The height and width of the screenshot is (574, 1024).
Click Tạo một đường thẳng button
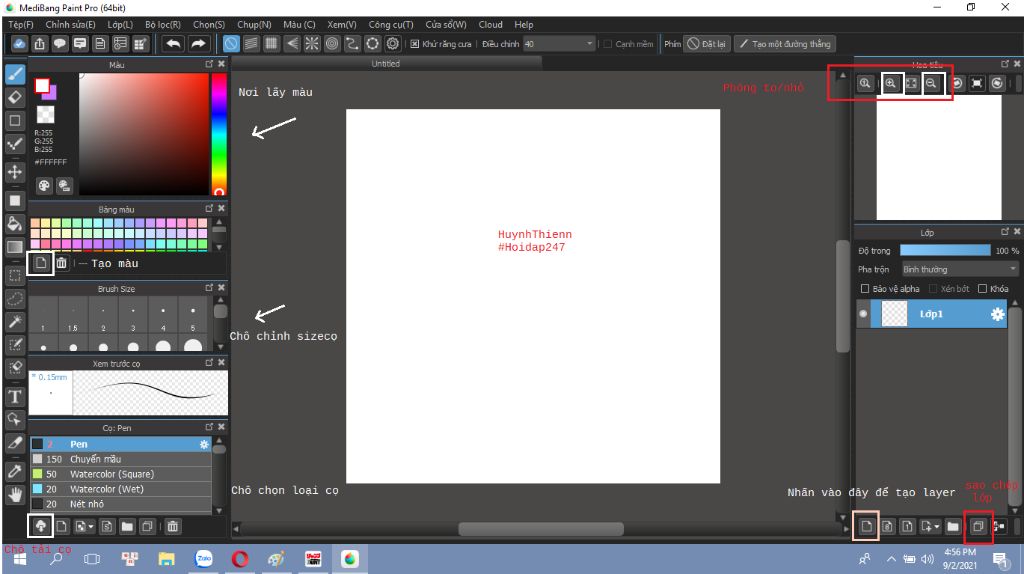click(784, 44)
